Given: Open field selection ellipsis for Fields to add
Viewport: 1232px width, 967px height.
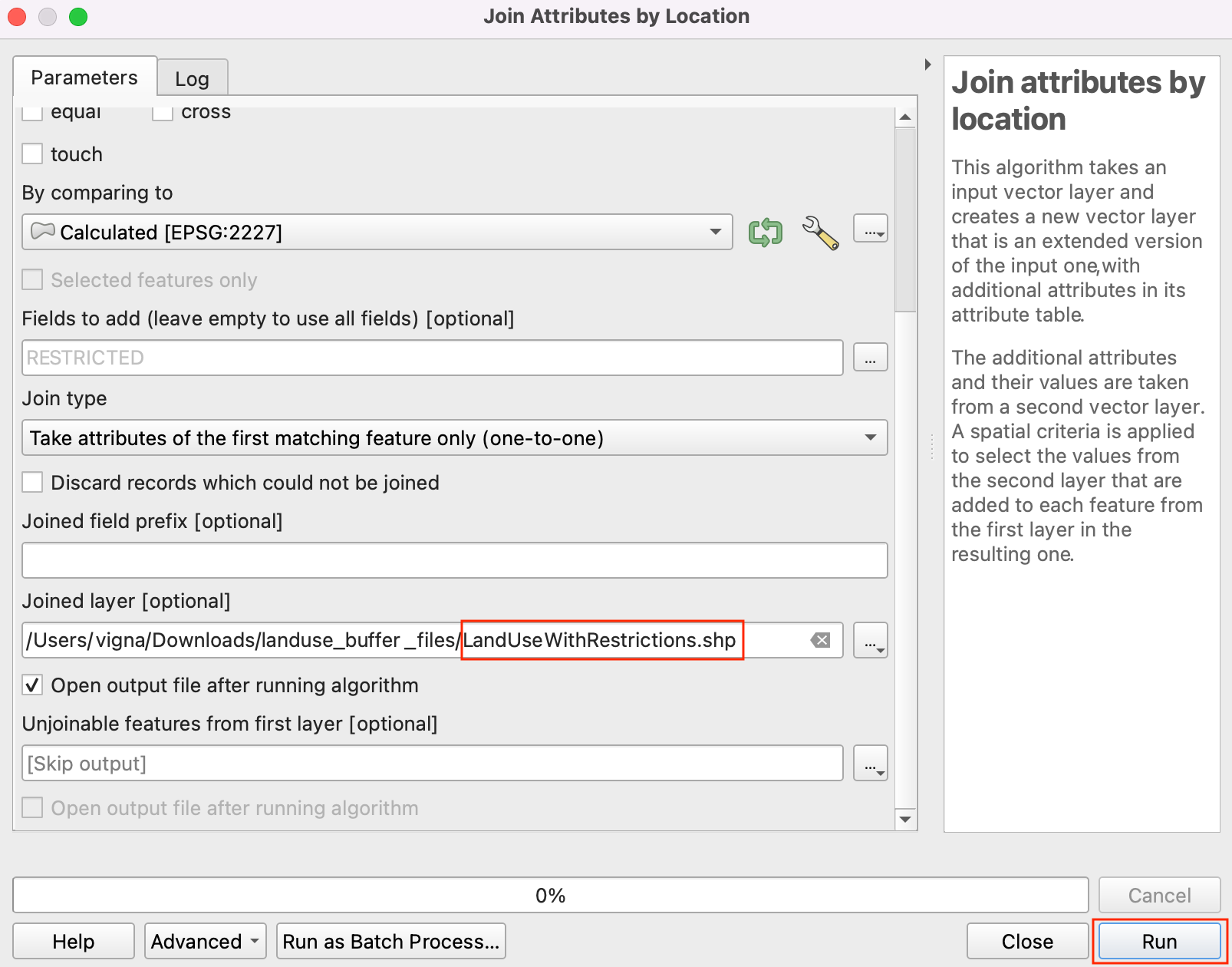Looking at the screenshot, I should [x=870, y=358].
